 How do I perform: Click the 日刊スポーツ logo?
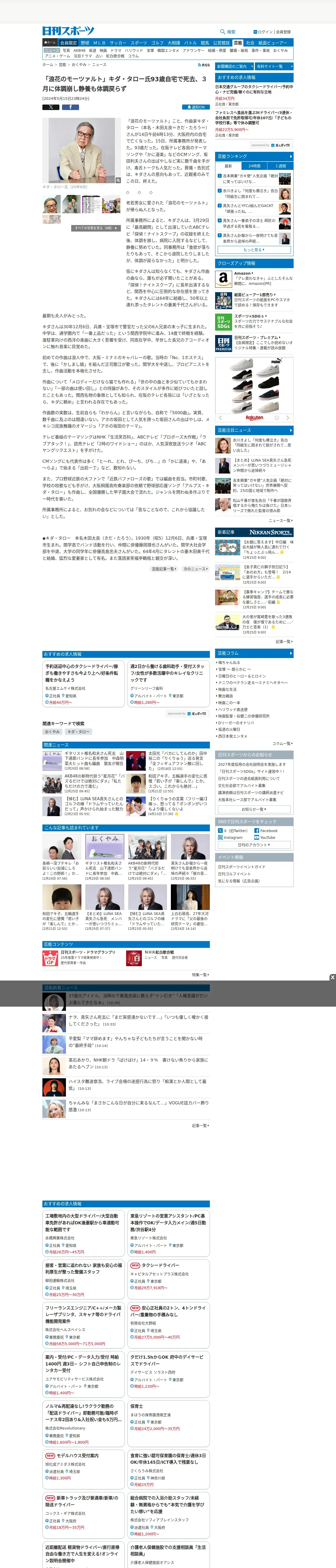pyautogui.click(x=68, y=31)
